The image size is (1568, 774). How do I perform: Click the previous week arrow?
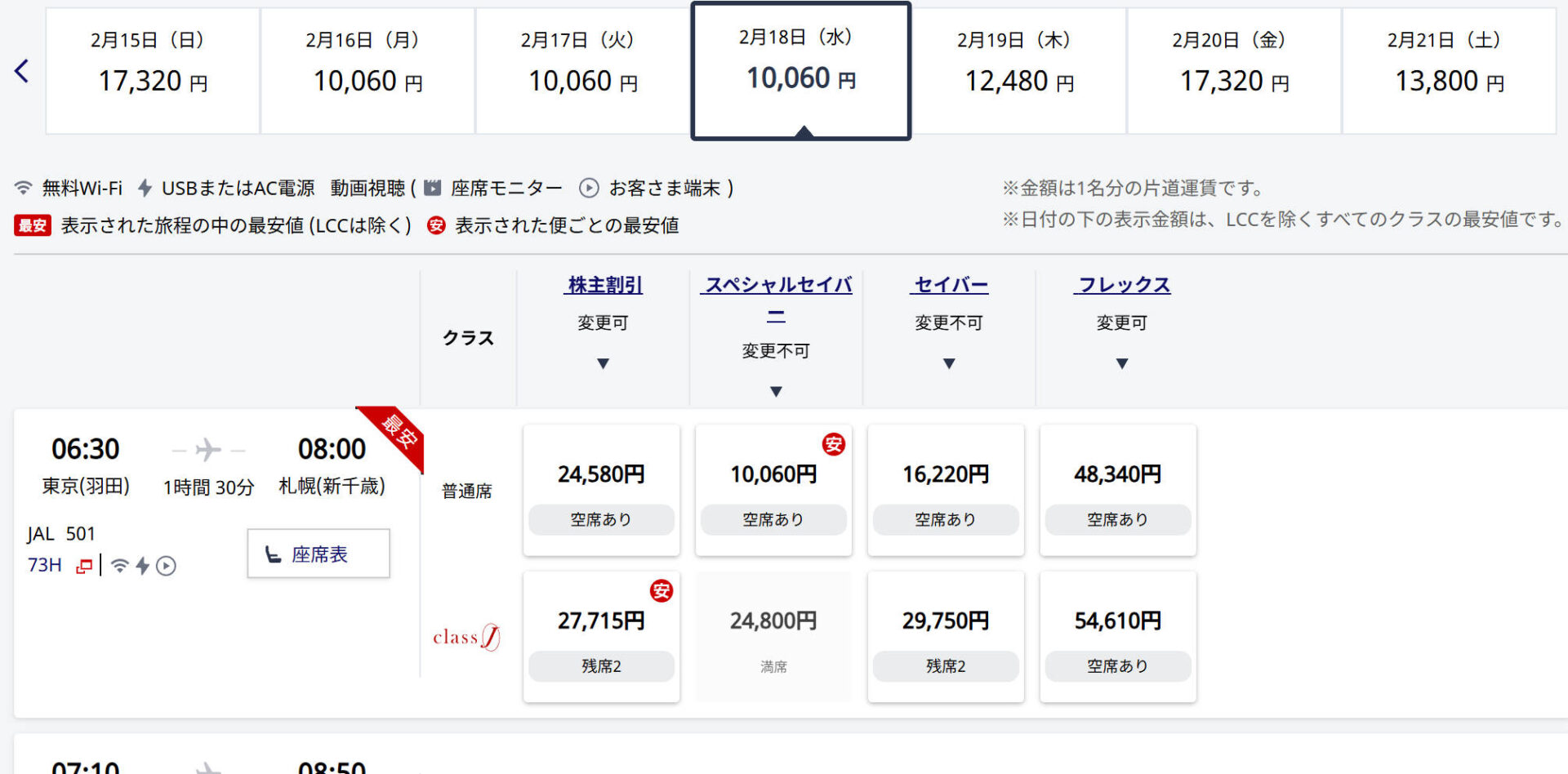coord(22,71)
